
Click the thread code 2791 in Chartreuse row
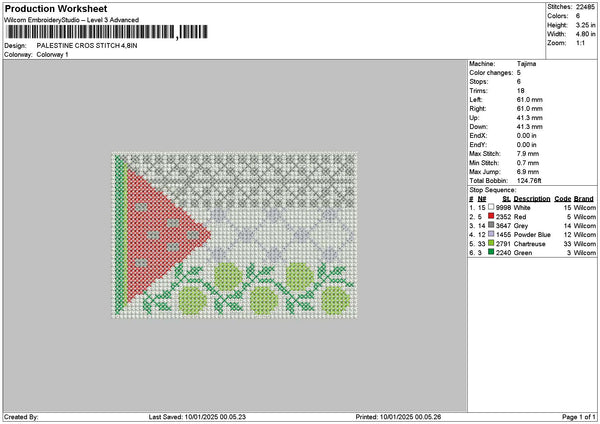tap(503, 244)
